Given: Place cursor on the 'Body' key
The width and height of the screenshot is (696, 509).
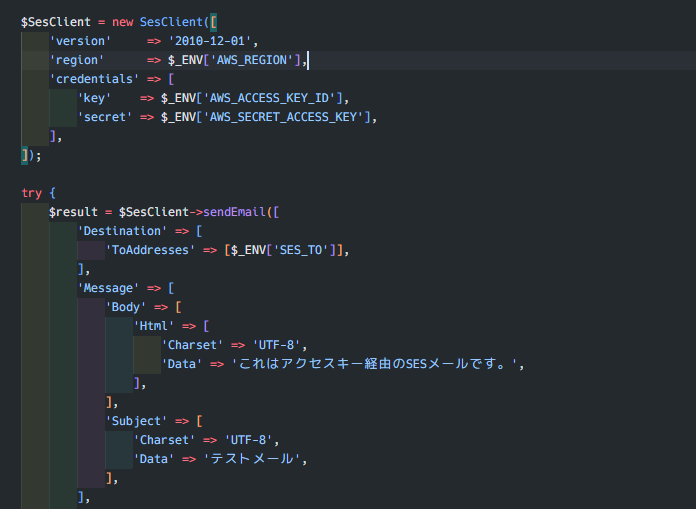Looking at the screenshot, I should tap(126, 307).
